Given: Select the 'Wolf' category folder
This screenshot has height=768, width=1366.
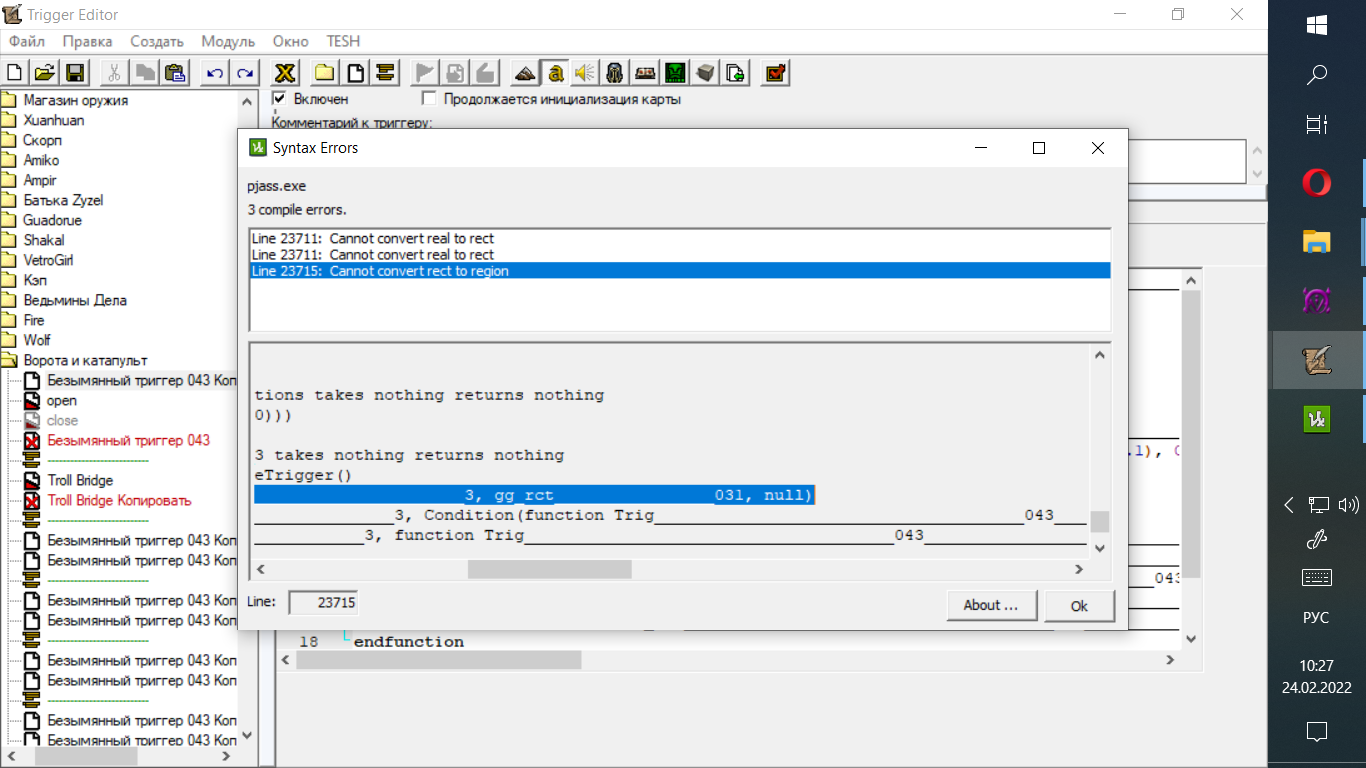Looking at the screenshot, I should pos(37,340).
